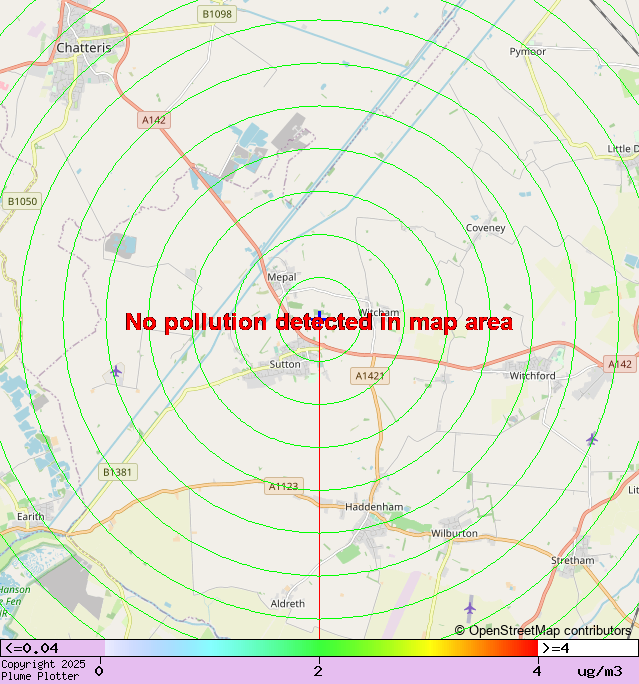Click the colour gradient concentration scale bar
This screenshot has height=684, width=639.
click(321, 648)
